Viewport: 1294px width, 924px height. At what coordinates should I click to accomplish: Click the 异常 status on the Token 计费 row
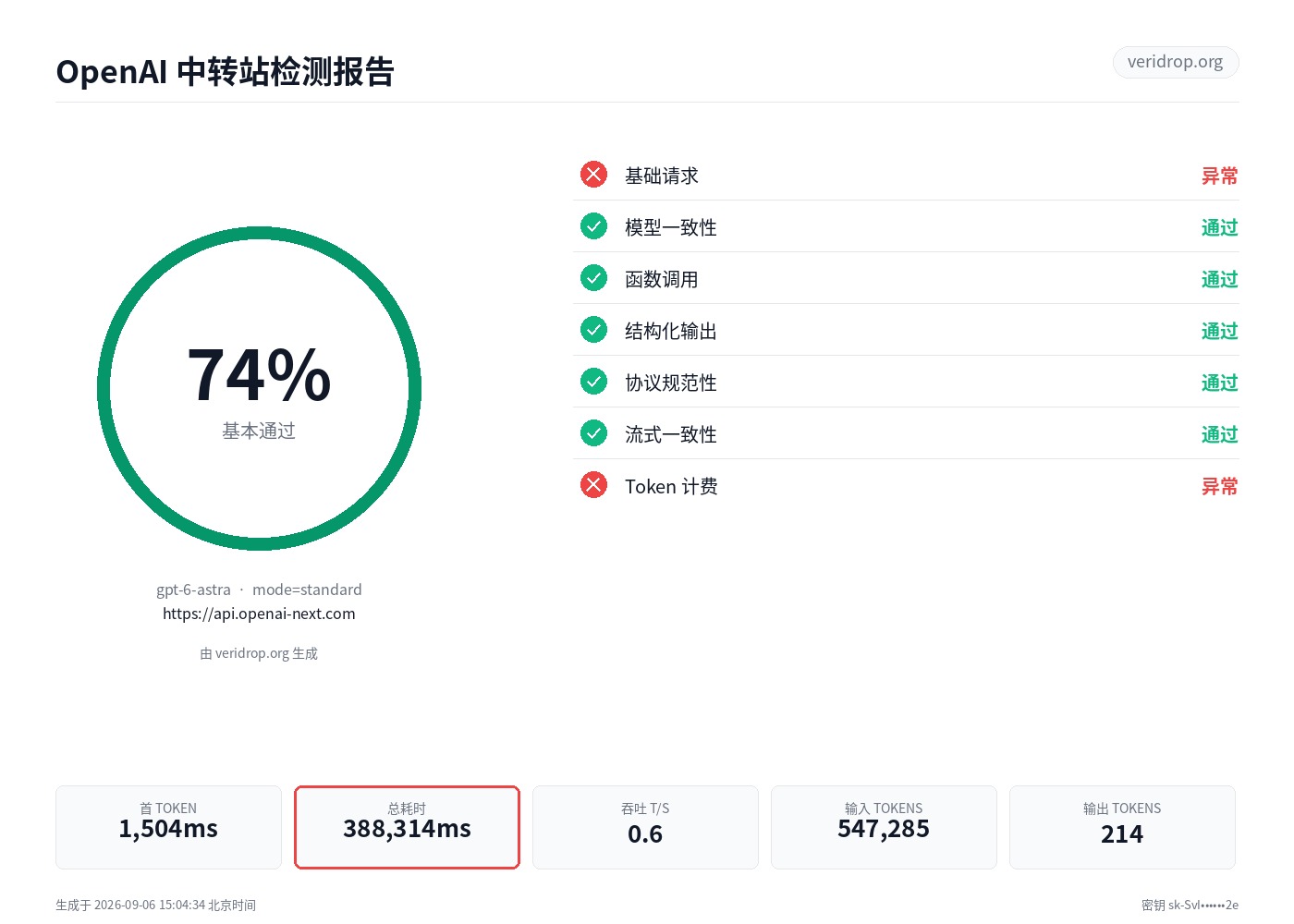pos(1219,486)
